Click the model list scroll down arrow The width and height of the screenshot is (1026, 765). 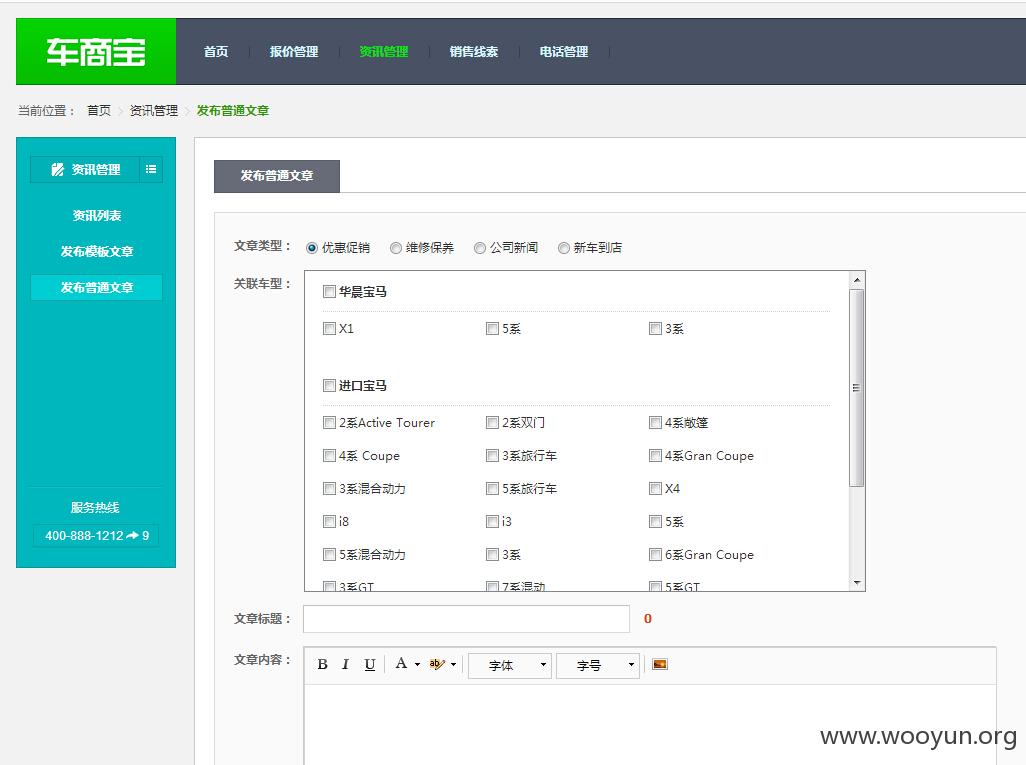click(857, 582)
